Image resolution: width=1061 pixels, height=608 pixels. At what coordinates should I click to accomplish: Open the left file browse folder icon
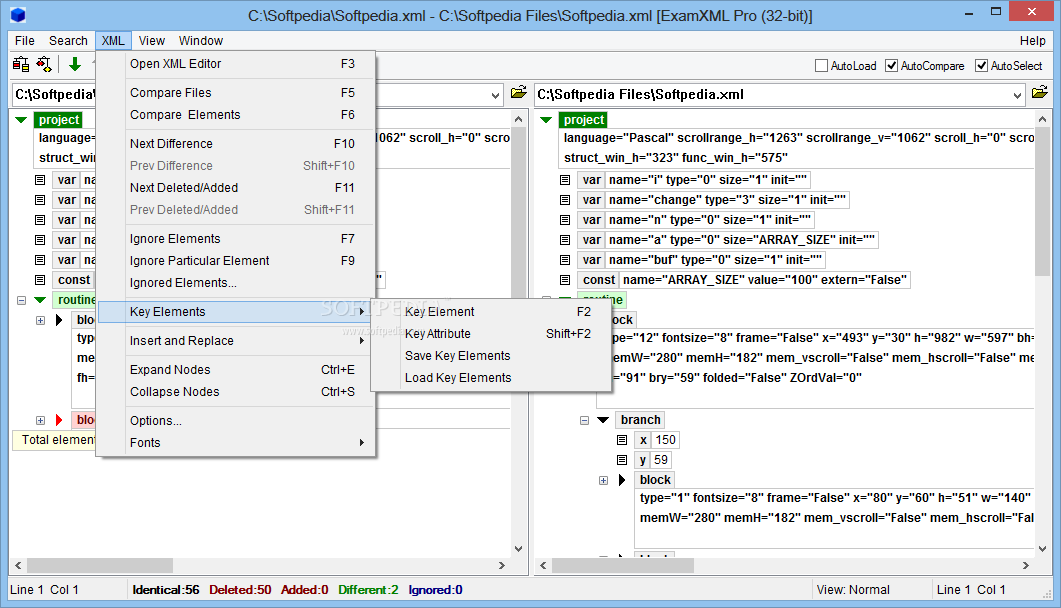tap(518, 93)
